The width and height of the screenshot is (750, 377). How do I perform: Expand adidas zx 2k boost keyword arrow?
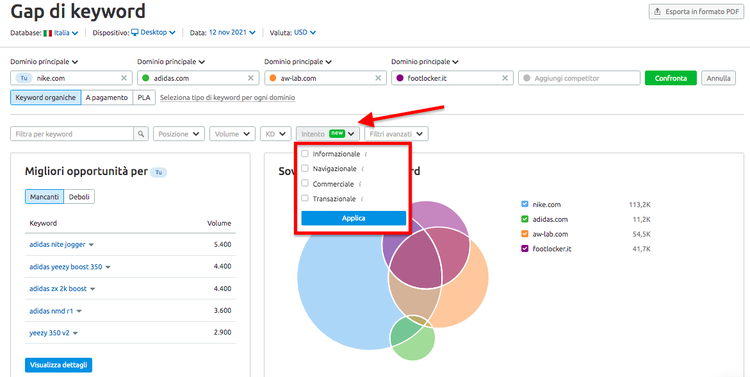tap(93, 289)
